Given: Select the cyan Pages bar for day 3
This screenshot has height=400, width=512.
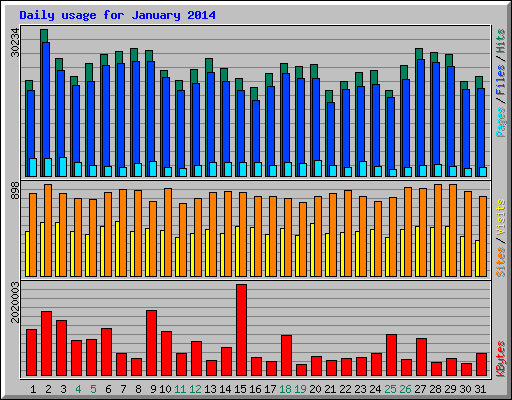Looking at the screenshot, I should point(63,167).
